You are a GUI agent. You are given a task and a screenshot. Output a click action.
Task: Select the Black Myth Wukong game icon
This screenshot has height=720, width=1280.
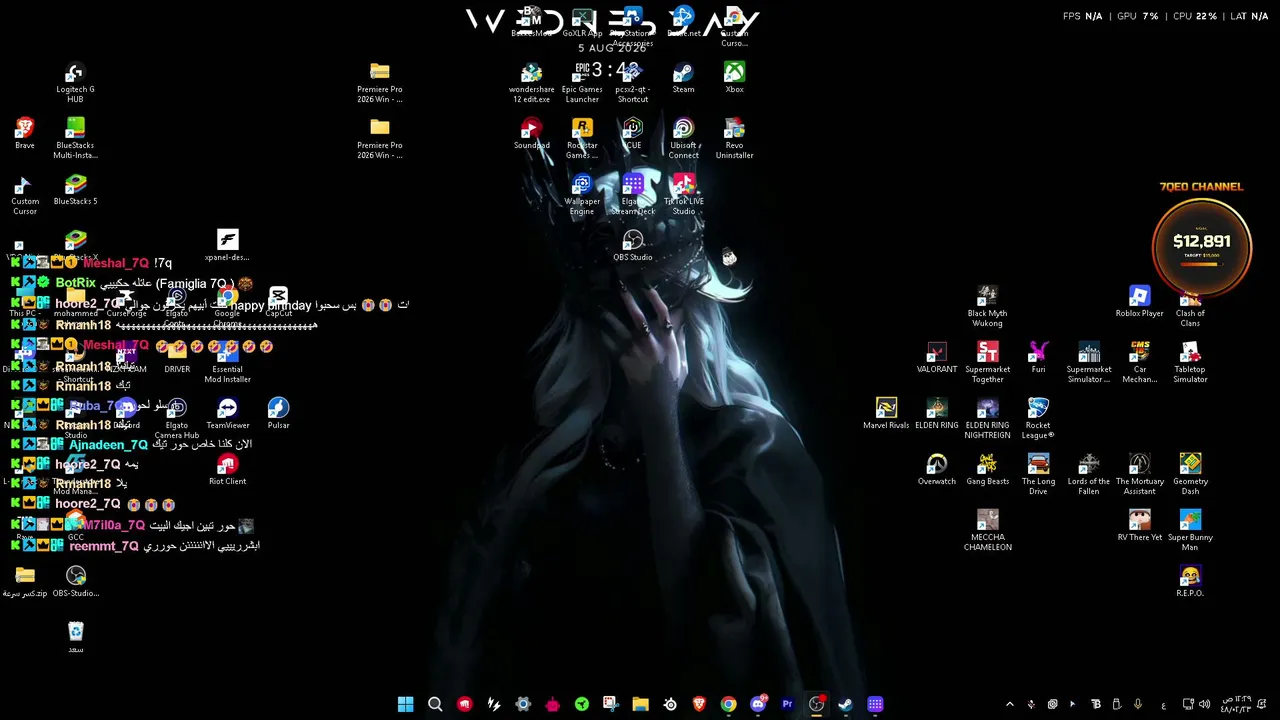click(988, 306)
